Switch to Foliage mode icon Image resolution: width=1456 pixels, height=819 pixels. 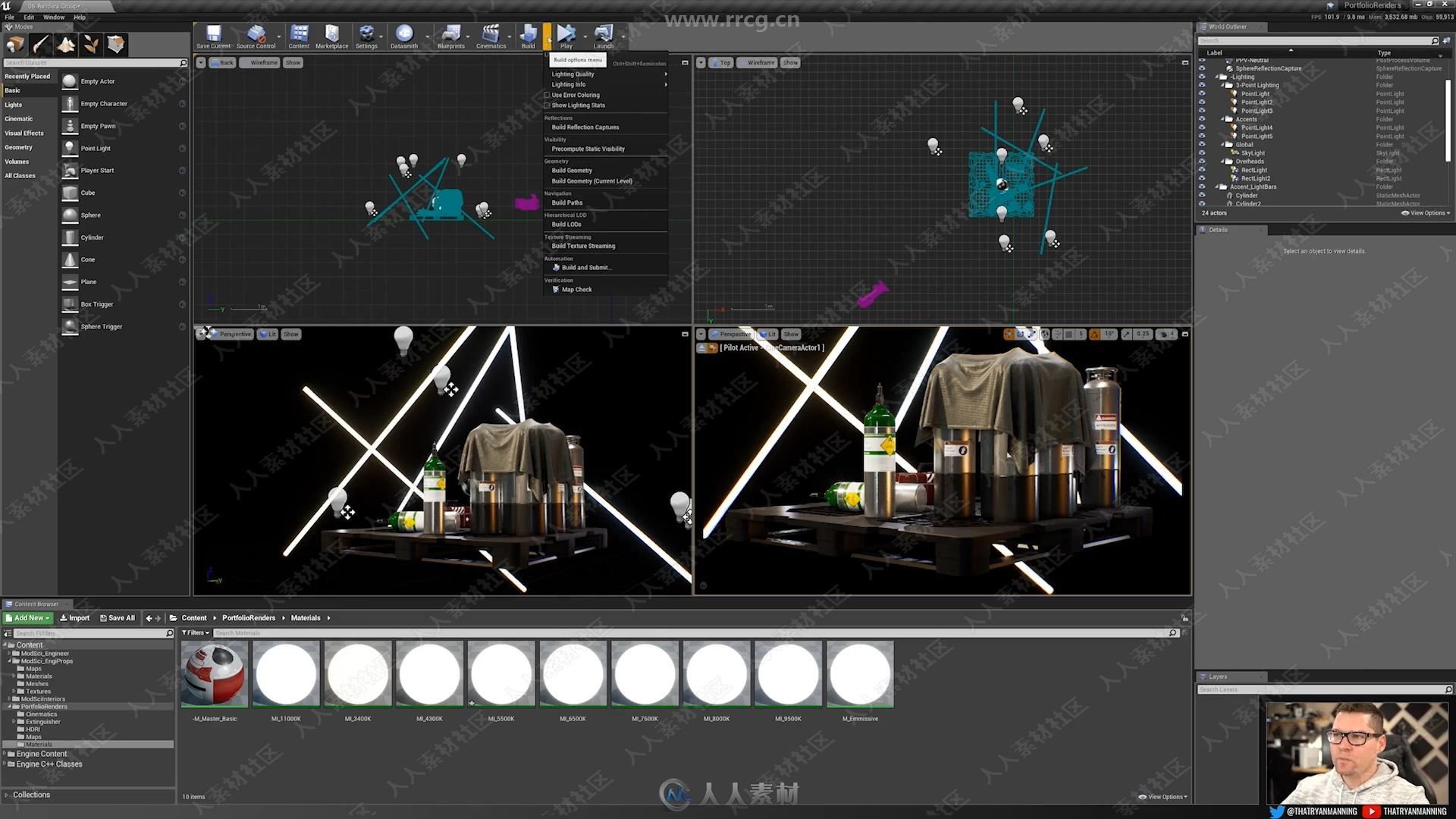(91, 45)
